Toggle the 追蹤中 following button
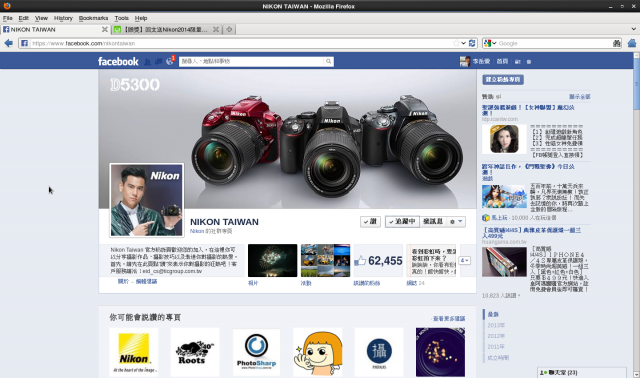 tap(402, 222)
